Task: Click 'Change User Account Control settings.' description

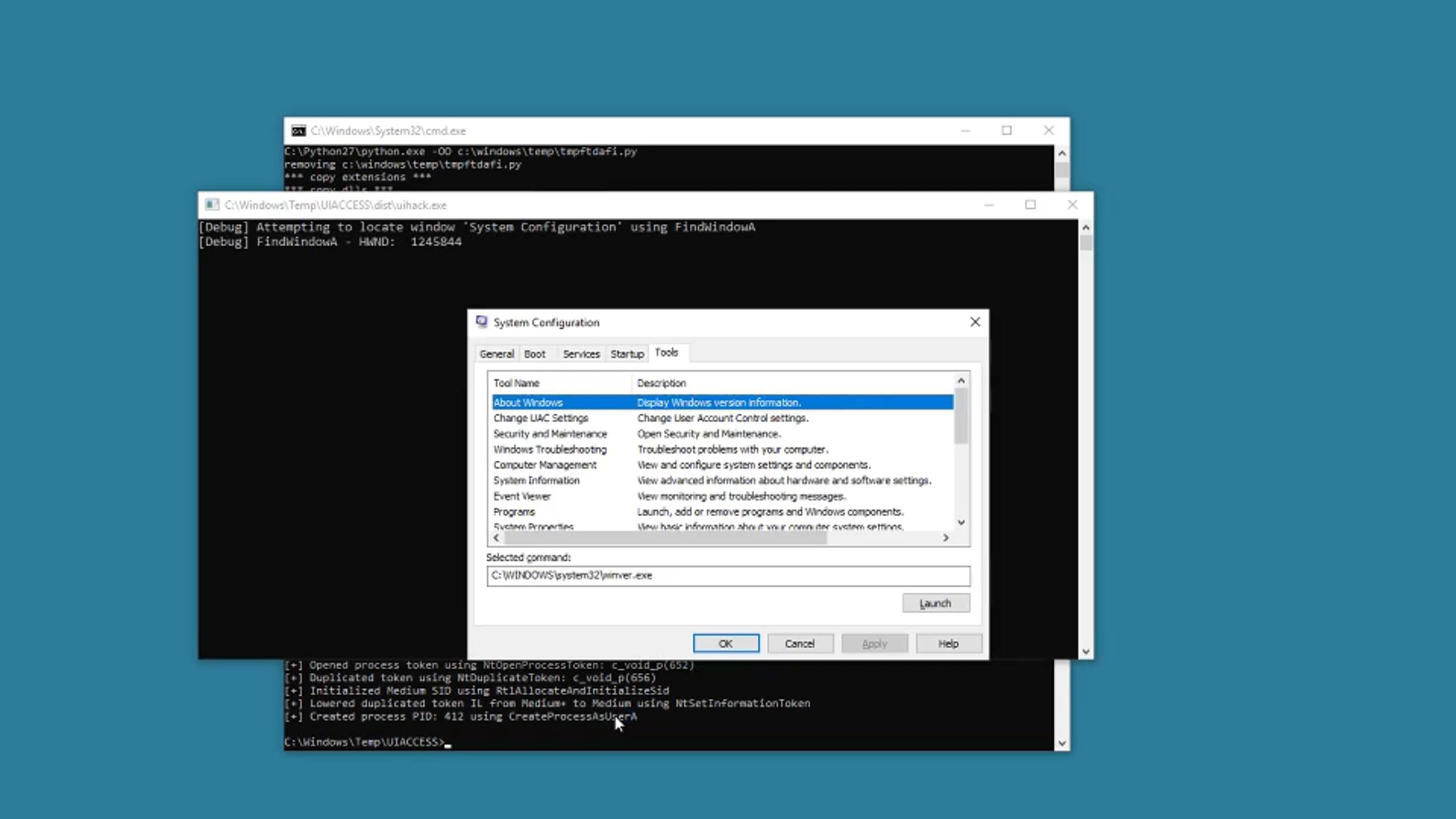Action: point(723,418)
